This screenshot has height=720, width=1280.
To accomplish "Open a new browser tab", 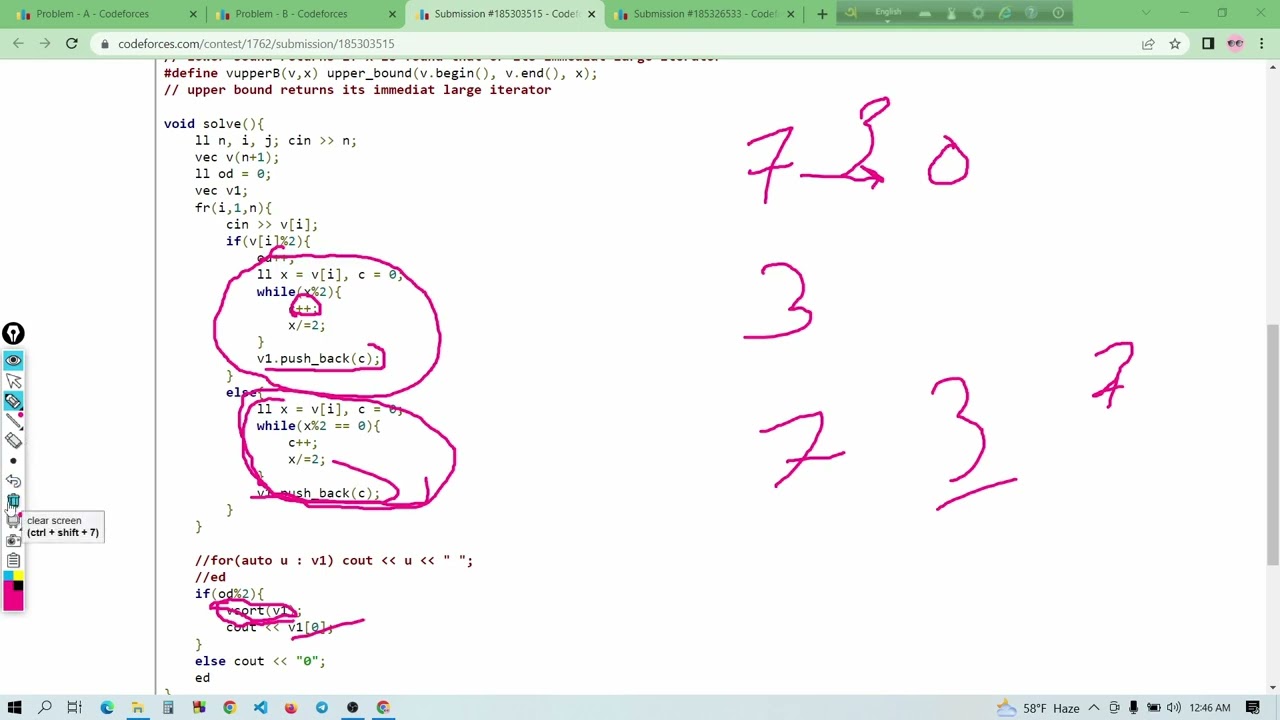I will 822,14.
